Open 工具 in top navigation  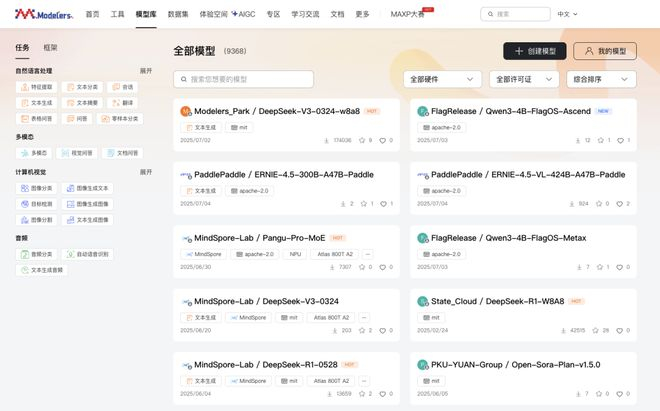point(117,14)
